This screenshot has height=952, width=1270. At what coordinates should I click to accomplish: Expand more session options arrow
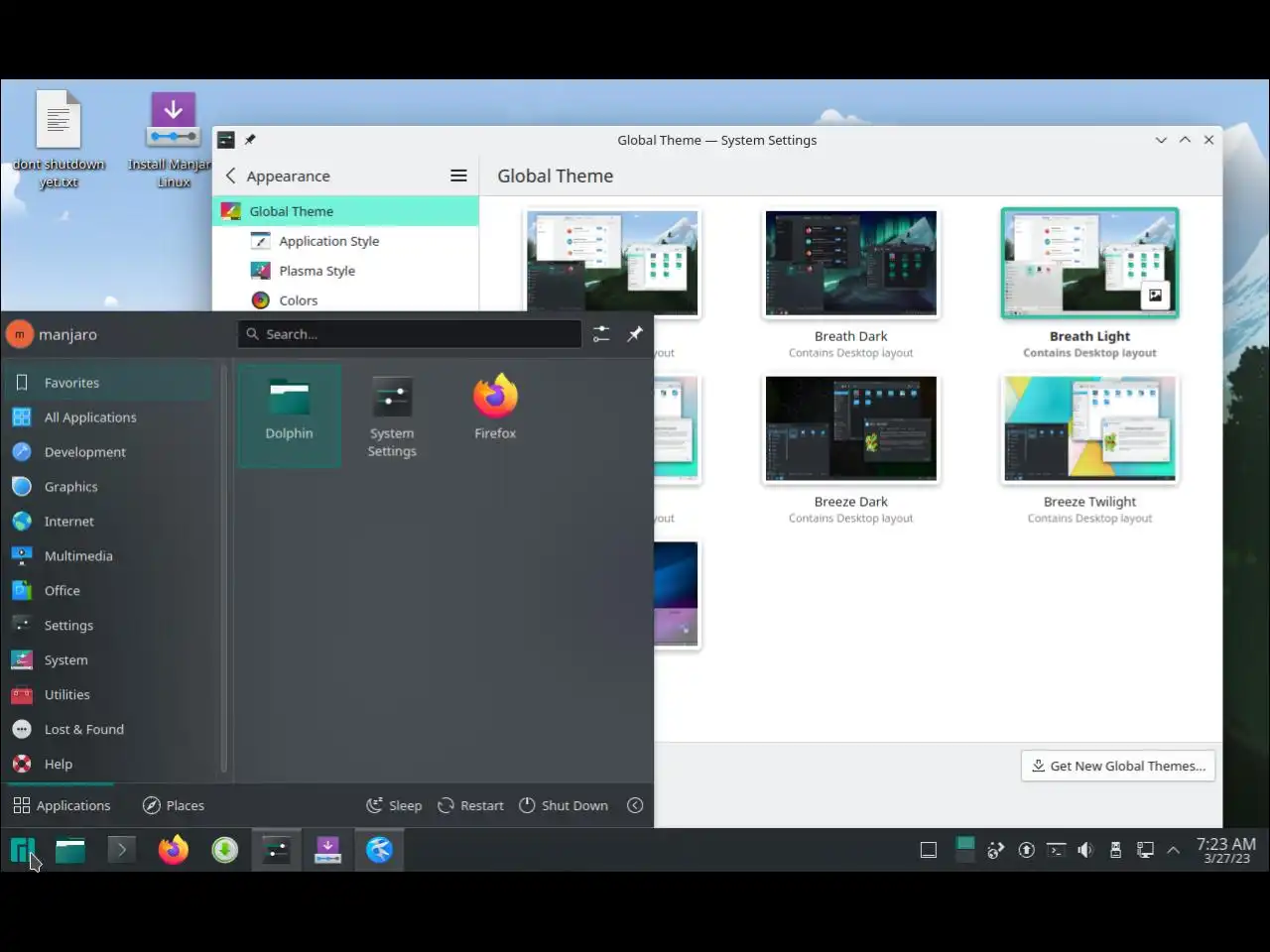click(x=636, y=805)
